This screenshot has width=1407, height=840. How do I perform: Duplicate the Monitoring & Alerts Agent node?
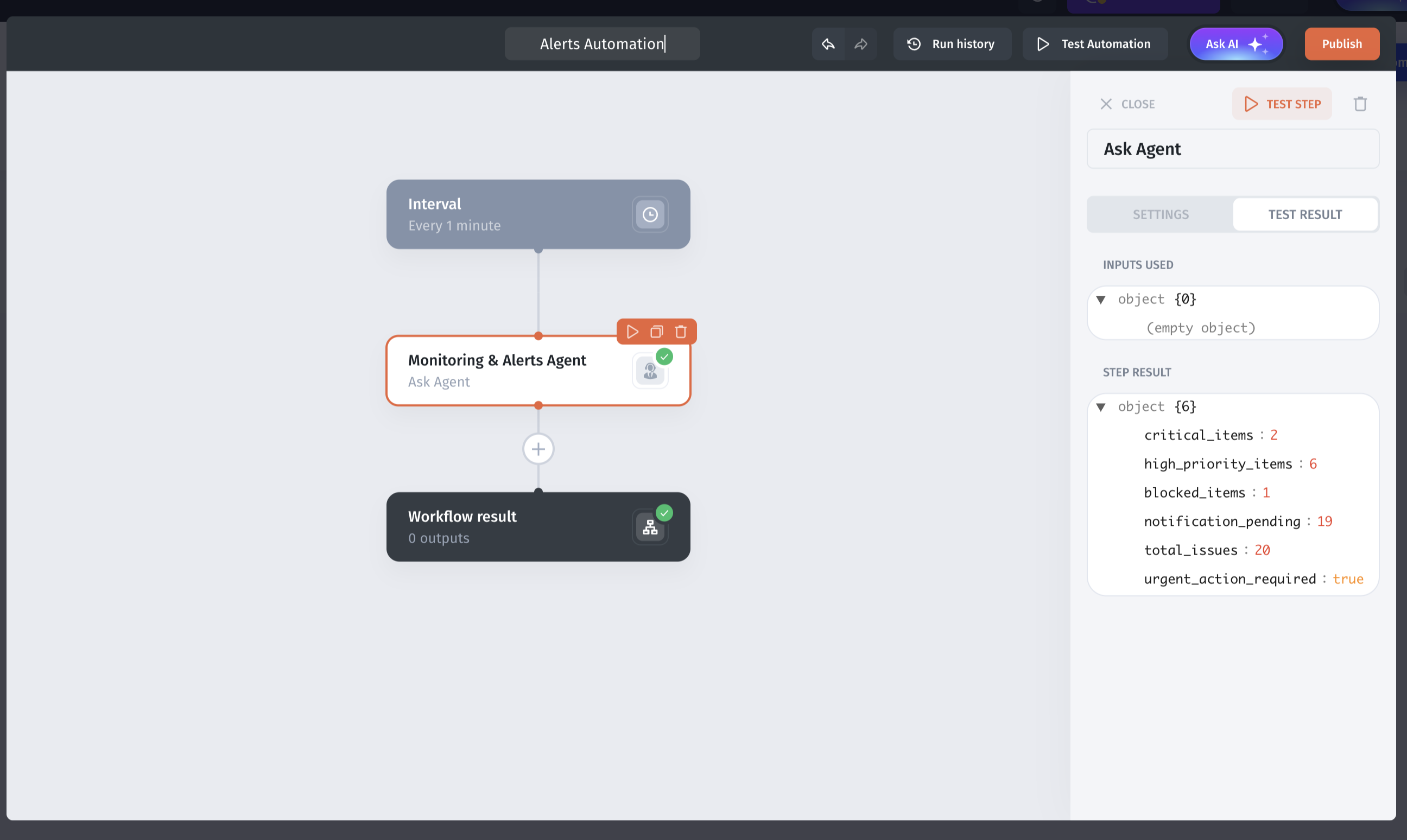pyautogui.click(x=656, y=332)
